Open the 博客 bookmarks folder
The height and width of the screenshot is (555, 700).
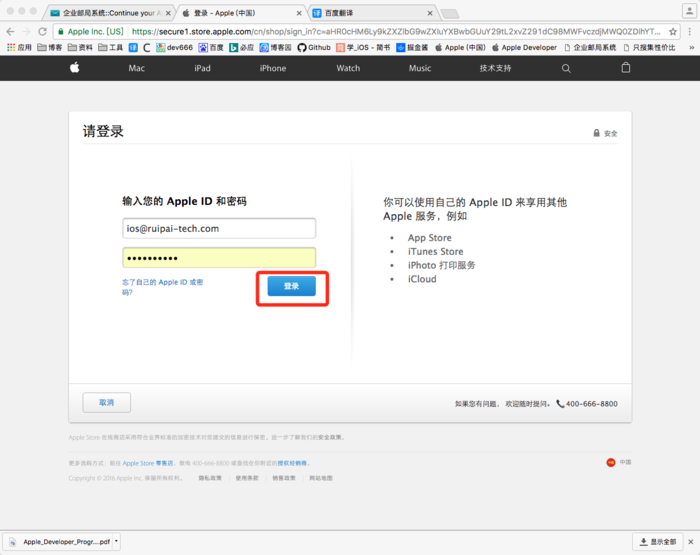tap(50, 47)
